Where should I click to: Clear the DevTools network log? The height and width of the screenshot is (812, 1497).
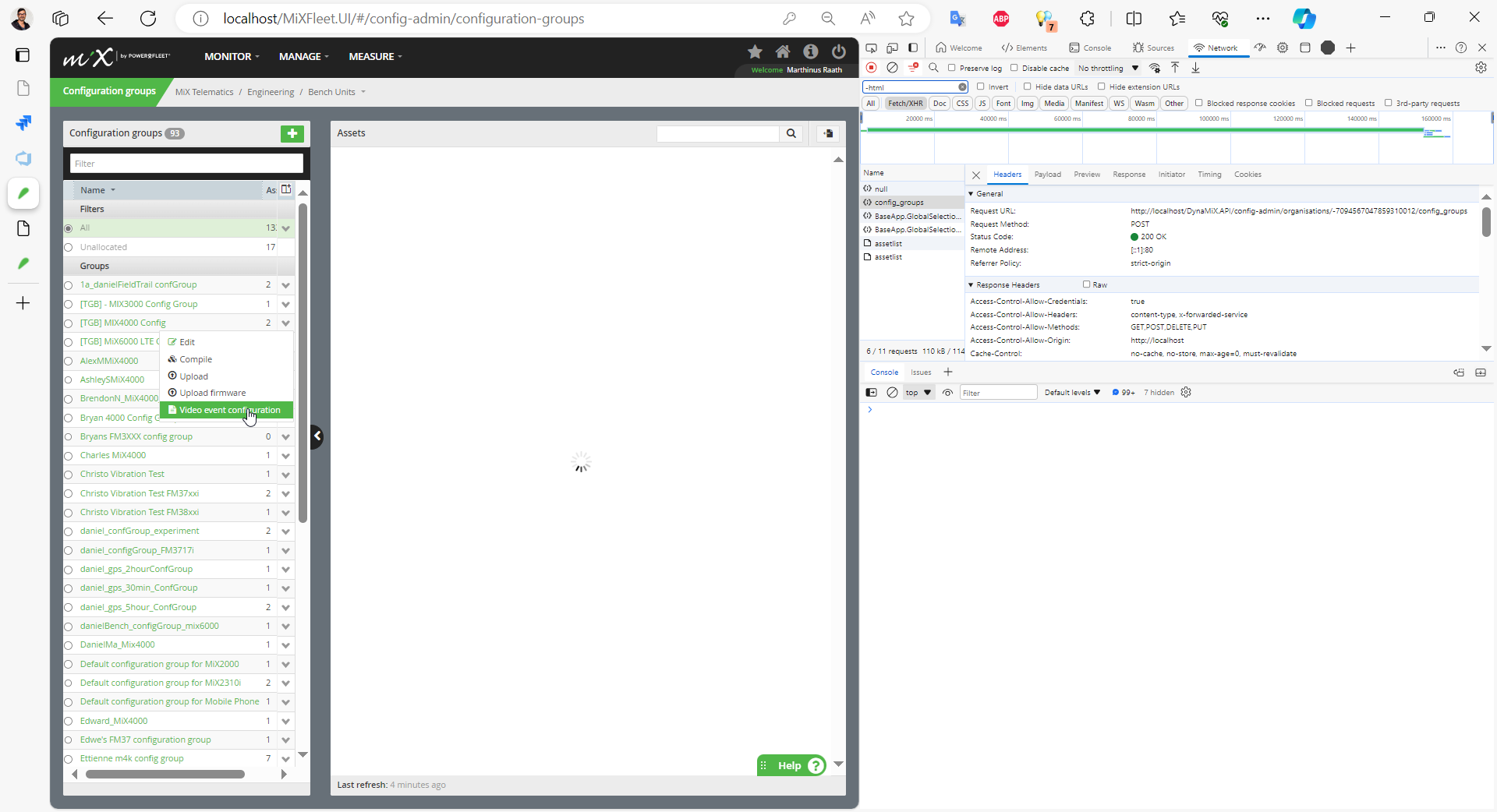893,69
